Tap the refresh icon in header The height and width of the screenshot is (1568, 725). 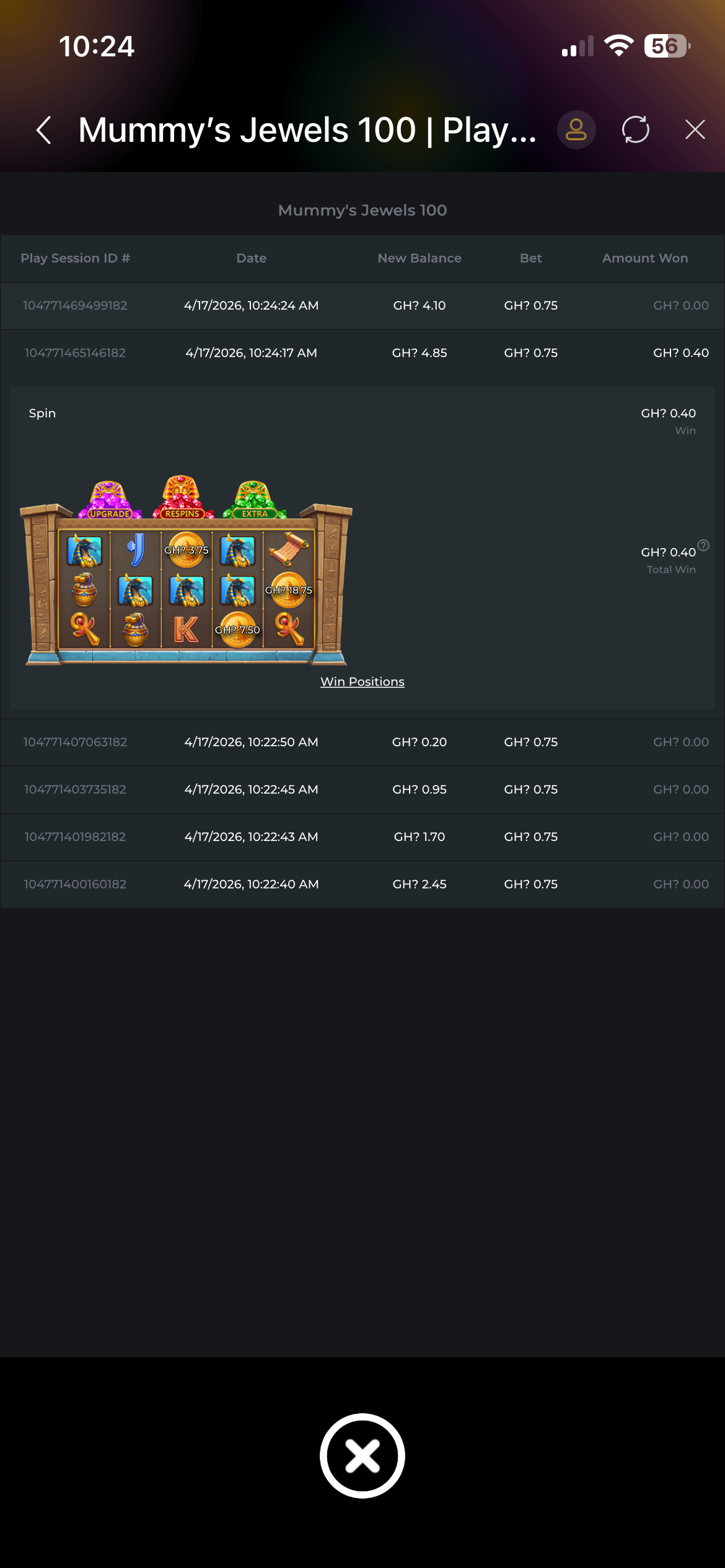pyautogui.click(x=636, y=130)
